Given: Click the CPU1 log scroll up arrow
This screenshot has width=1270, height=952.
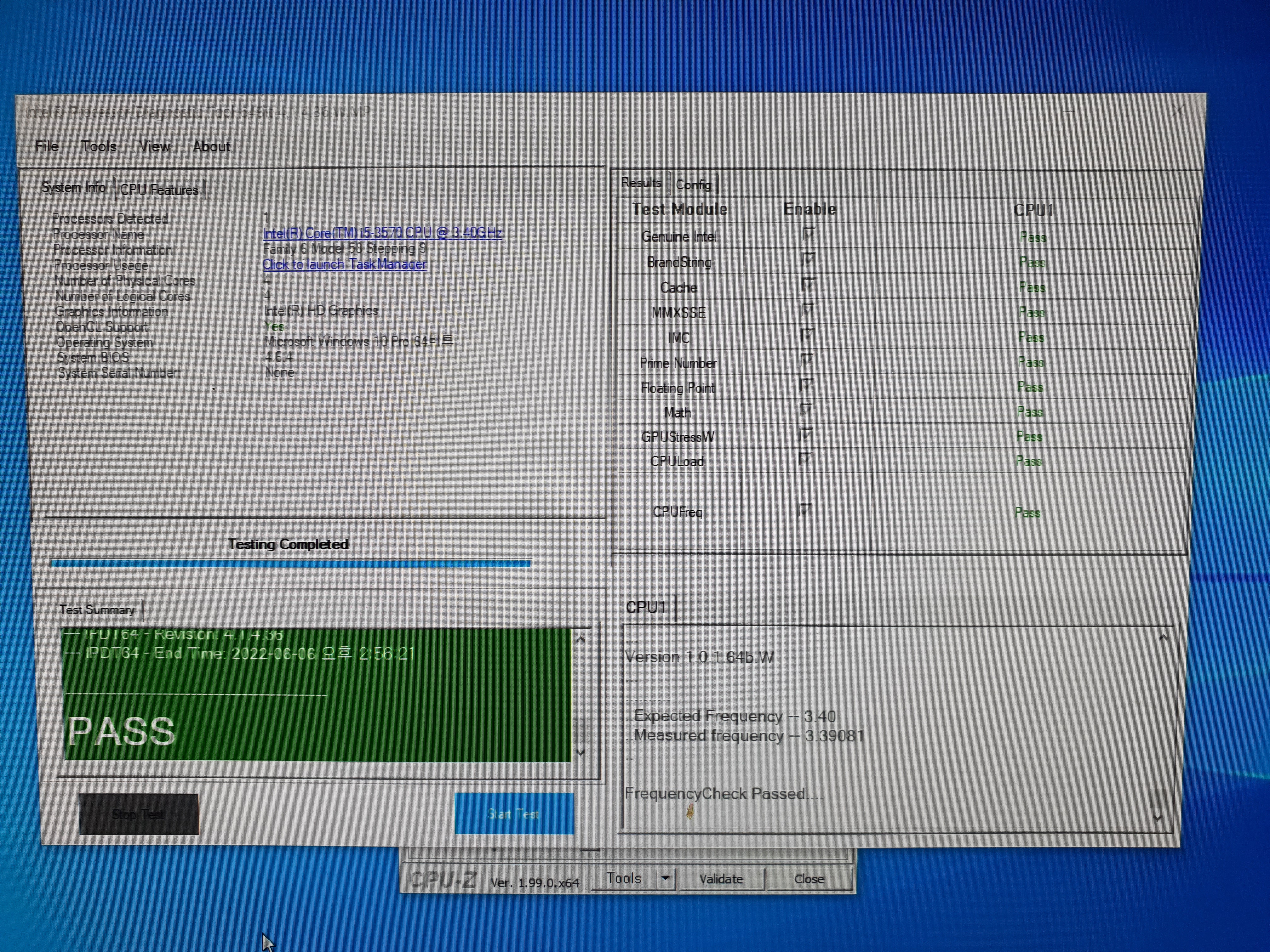Looking at the screenshot, I should [x=1163, y=637].
